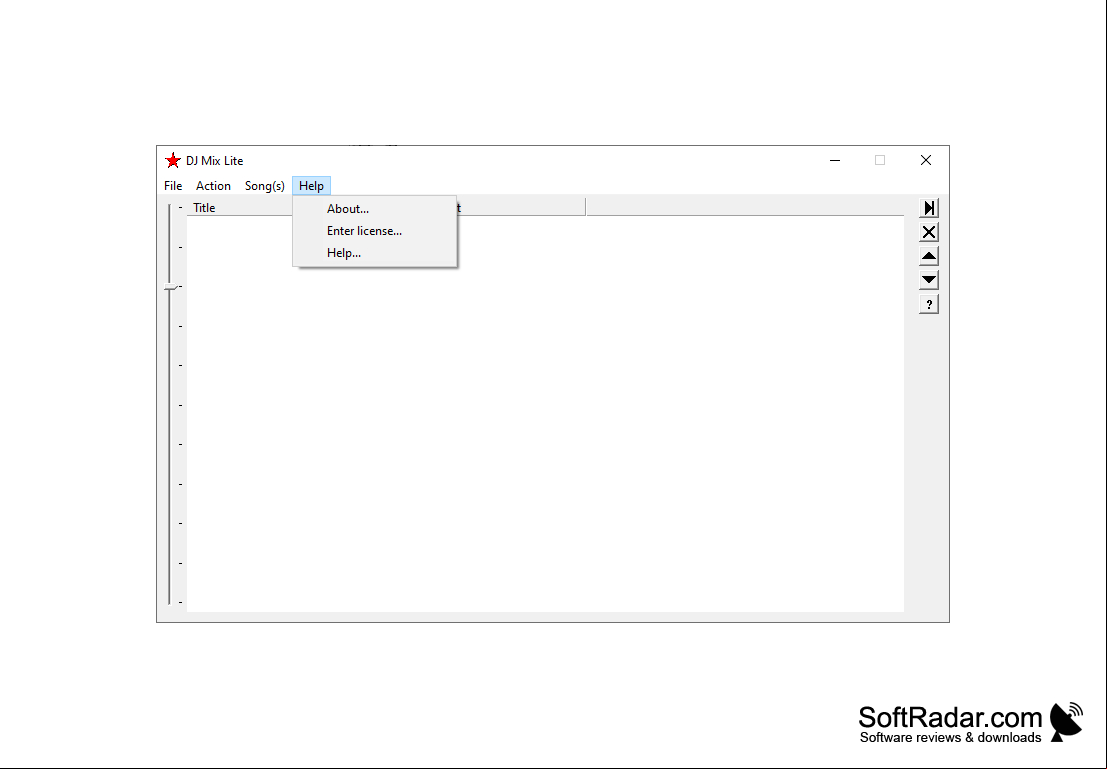Close the DJ Mix Lite window

click(926, 160)
